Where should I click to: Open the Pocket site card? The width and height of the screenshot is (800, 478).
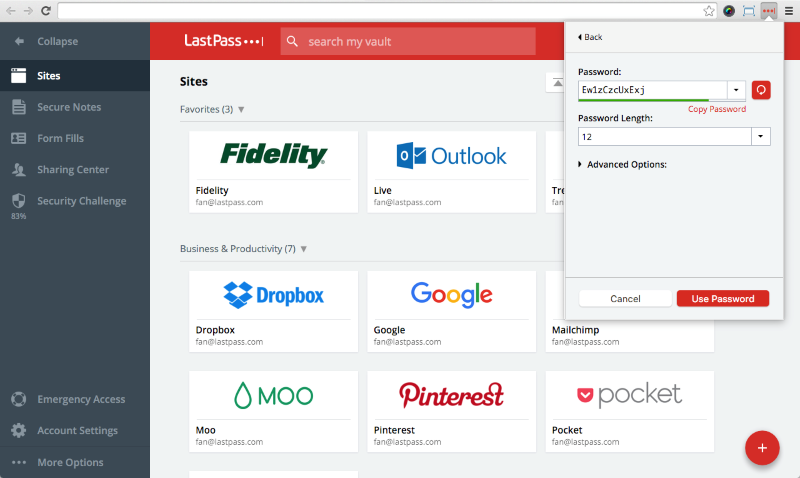[x=630, y=411]
